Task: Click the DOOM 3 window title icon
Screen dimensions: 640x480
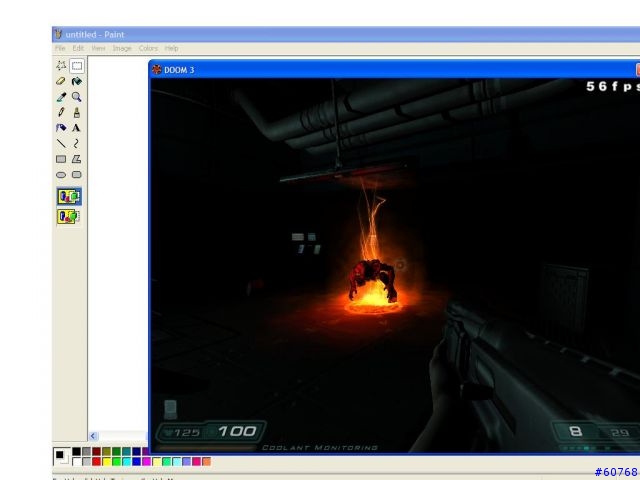Action: coord(157,70)
